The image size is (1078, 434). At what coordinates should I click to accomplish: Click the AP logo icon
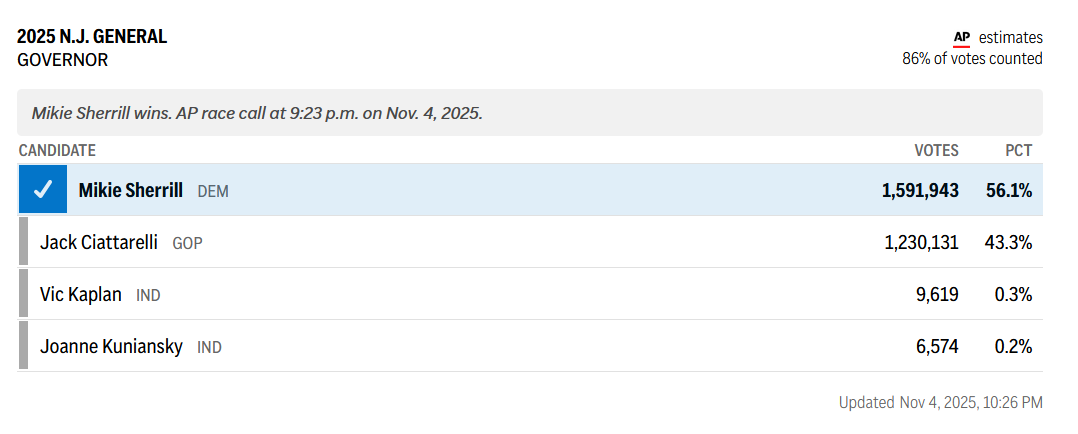click(x=961, y=38)
